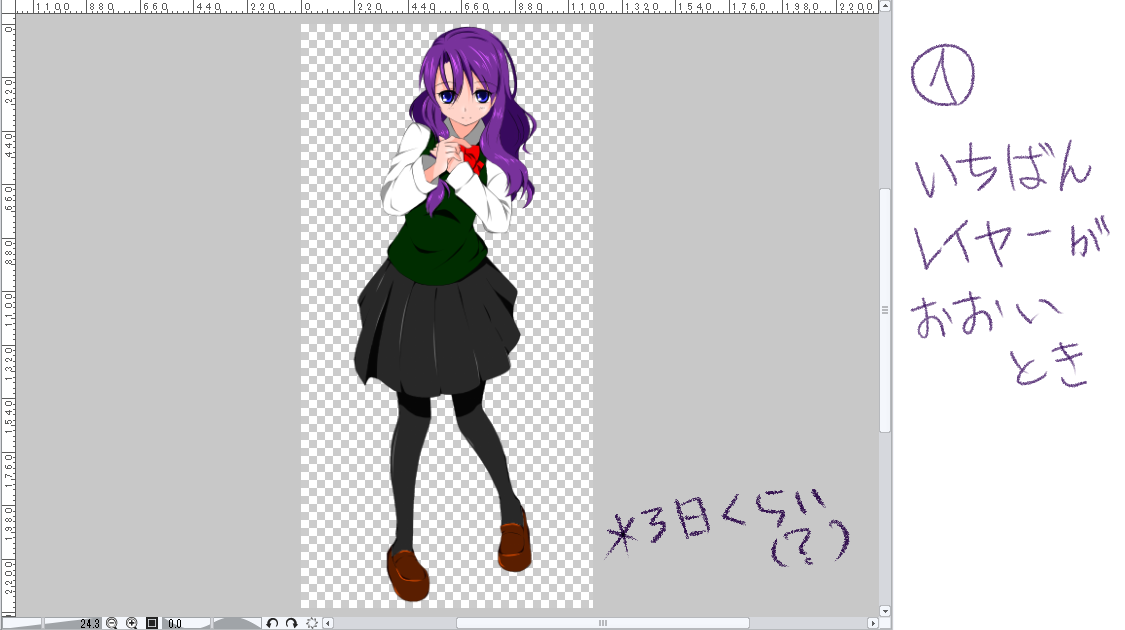Click the vertical scrollbar thumb

tap(885, 310)
